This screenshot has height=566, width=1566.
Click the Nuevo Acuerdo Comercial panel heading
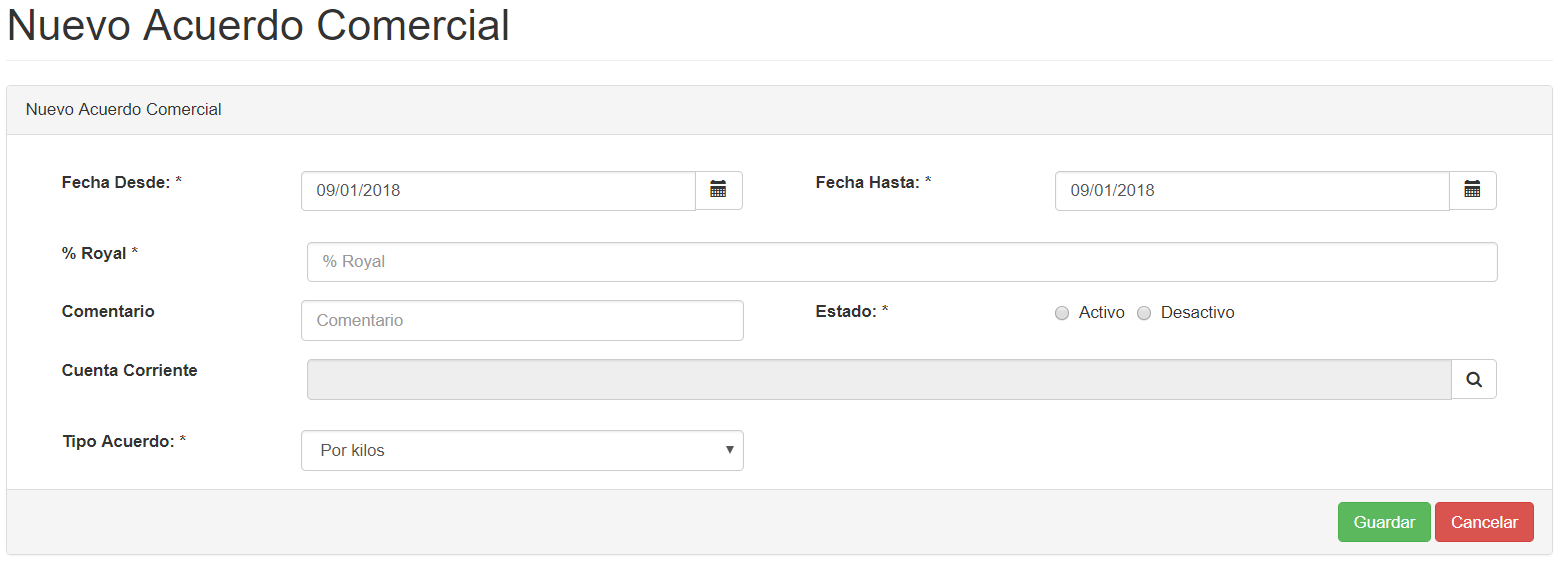point(124,109)
